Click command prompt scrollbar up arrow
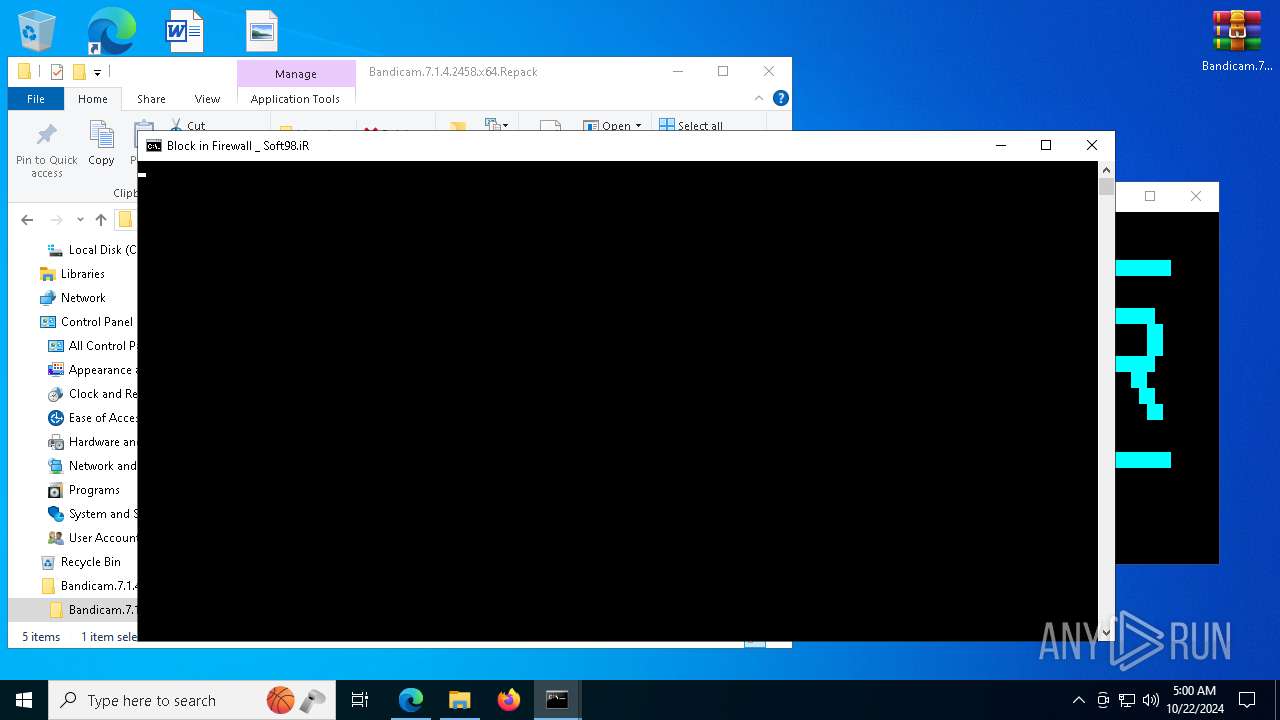 (1106, 170)
